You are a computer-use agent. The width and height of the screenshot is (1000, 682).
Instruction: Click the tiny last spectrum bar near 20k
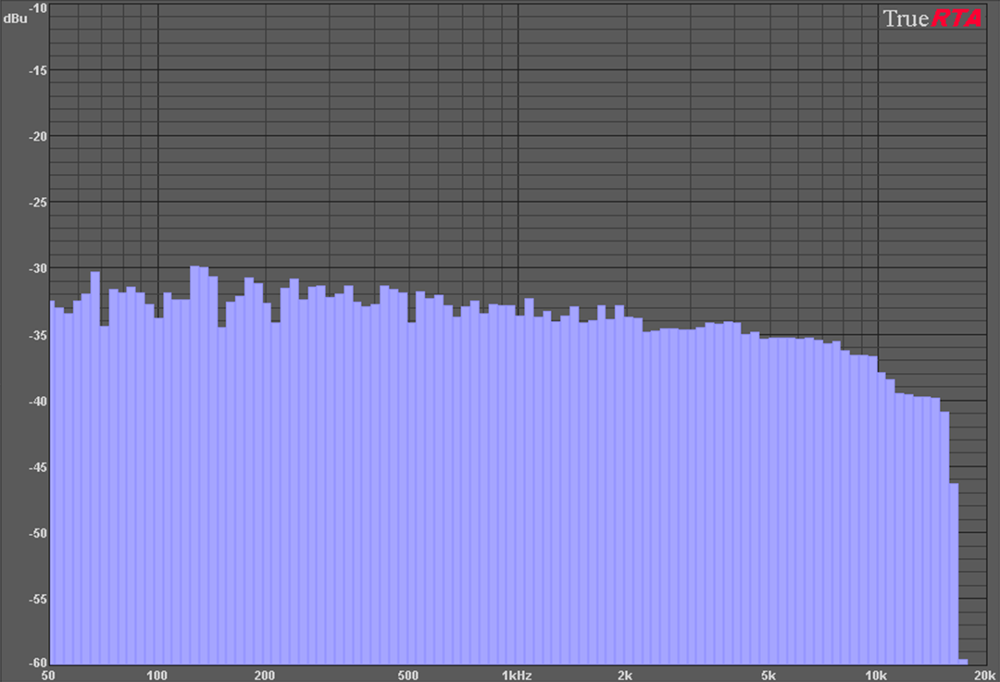point(963,662)
